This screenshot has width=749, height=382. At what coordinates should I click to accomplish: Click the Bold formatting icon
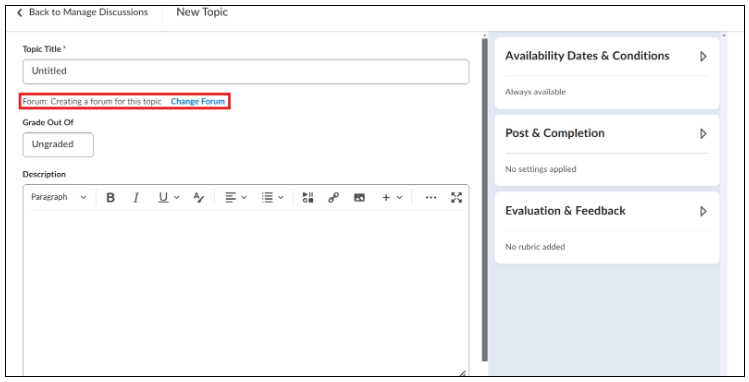110,197
